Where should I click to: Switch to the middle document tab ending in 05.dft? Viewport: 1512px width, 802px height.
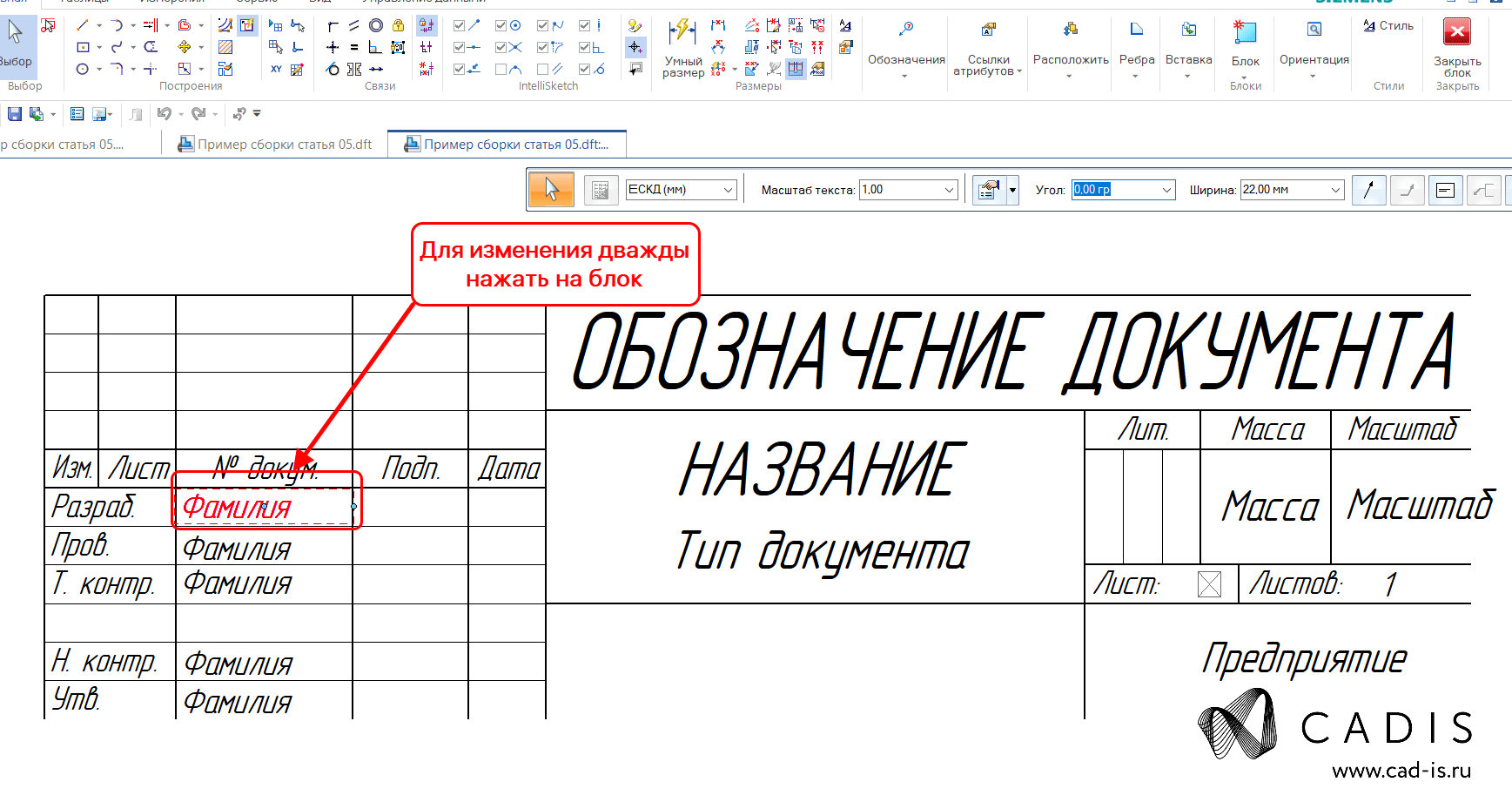[275, 145]
